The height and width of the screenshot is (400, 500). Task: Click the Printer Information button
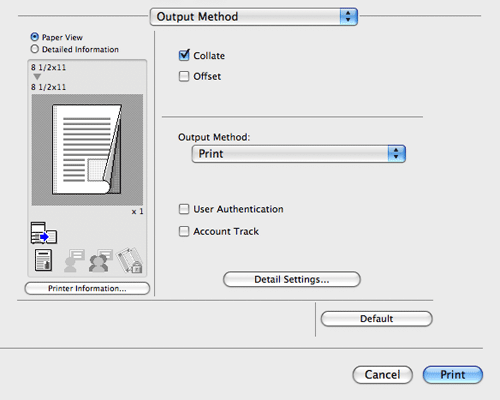[87, 288]
